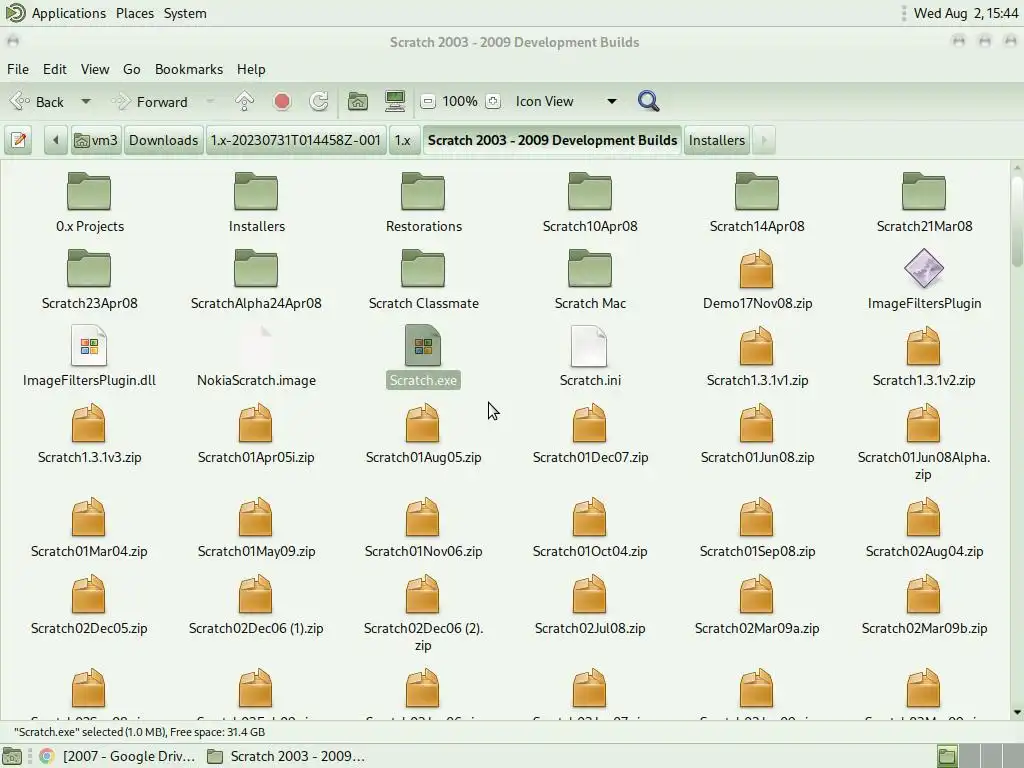The height and width of the screenshot is (768, 1024).
Task: Open the Back history dropdown arrow
Action: pyautogui.click(x=86, y=101)
